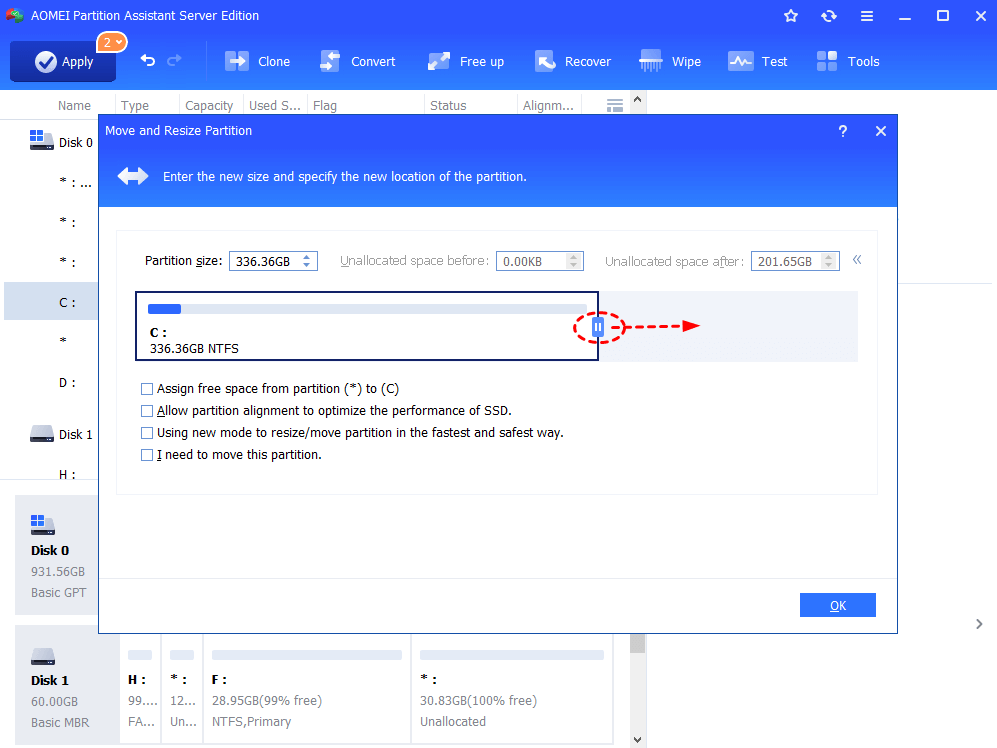The width and height of the screenshot is (997, 748).
Task: Open the Wipe tool
Action: [x=670, y=62]
